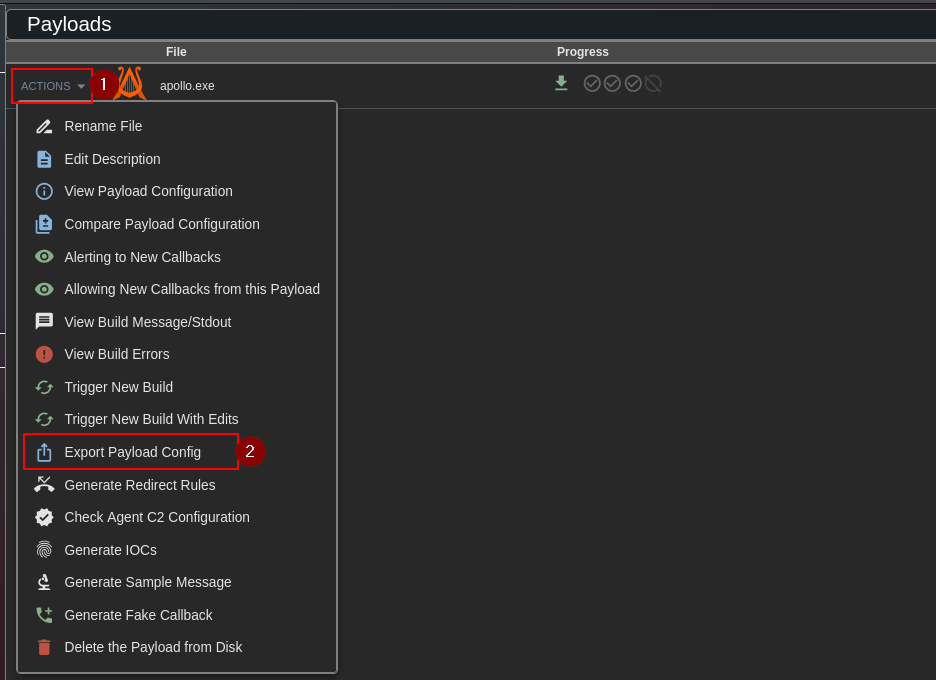Screen dimensions: 936x680
Task: Toggle Allowing New Callbacks from this Payload
Action: 44,289
